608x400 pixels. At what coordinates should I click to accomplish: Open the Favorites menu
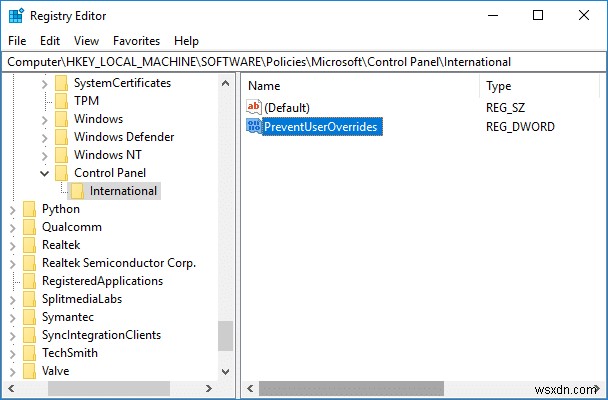pyautogui.click(x=136, y=41)
